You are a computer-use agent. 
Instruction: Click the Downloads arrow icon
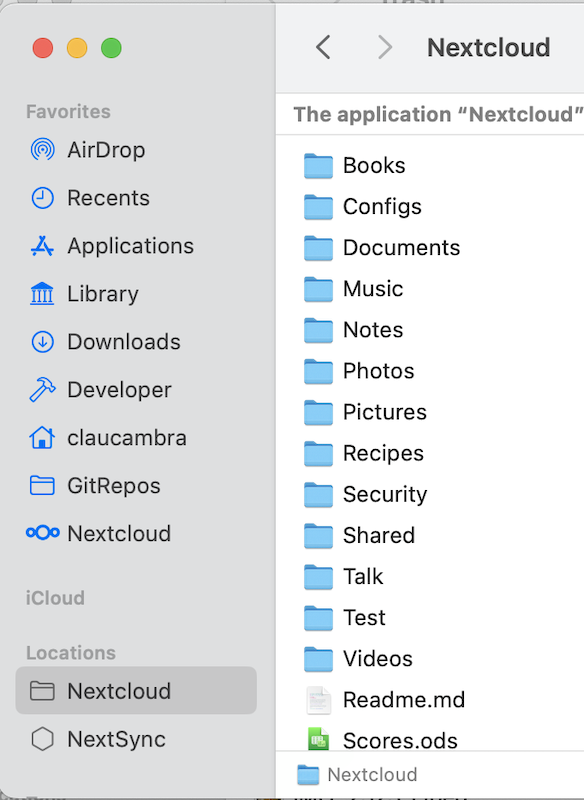point(42,342)
